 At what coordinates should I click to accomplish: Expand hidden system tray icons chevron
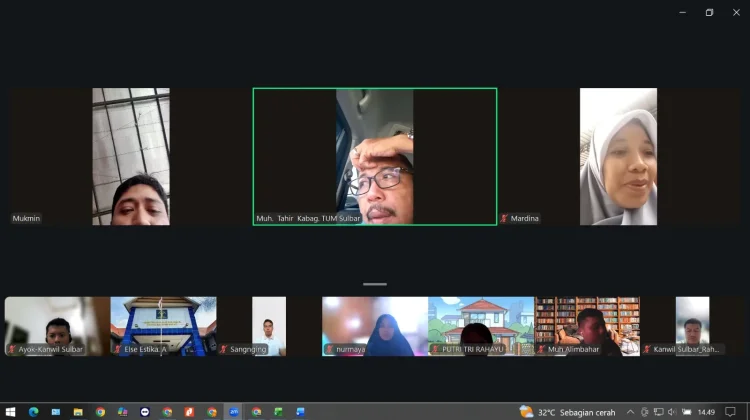pyautogui.click(x=630, y=412)
